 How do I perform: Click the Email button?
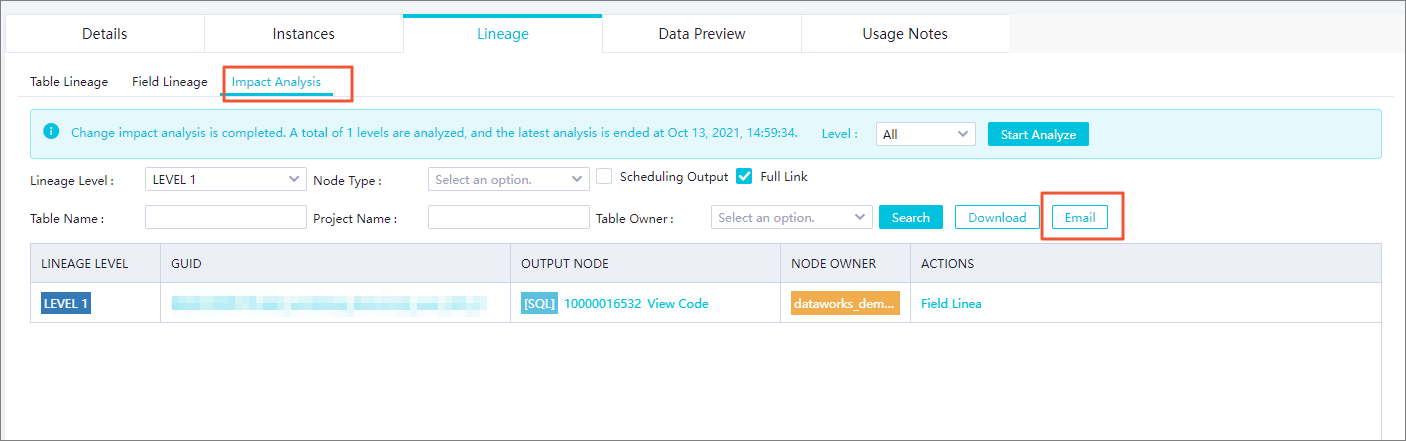[1079, 217]
